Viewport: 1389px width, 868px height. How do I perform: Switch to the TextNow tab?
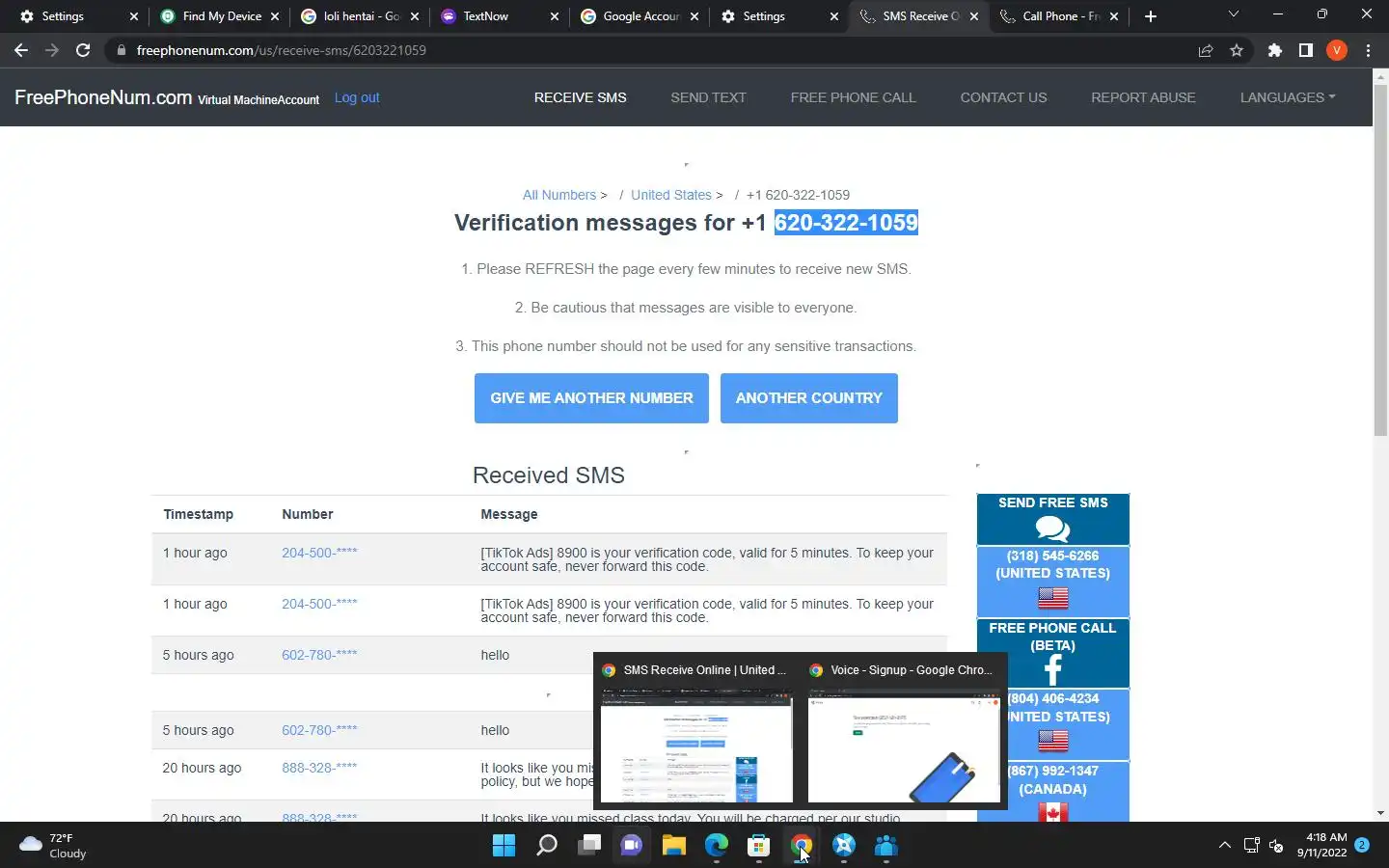[x=498, y=16]
